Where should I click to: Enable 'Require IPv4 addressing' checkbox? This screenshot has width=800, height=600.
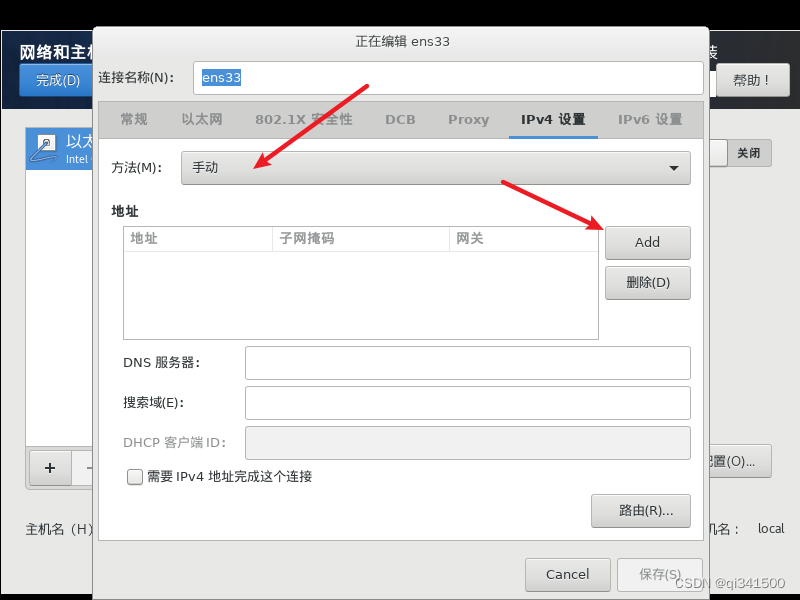pos(135,477)
